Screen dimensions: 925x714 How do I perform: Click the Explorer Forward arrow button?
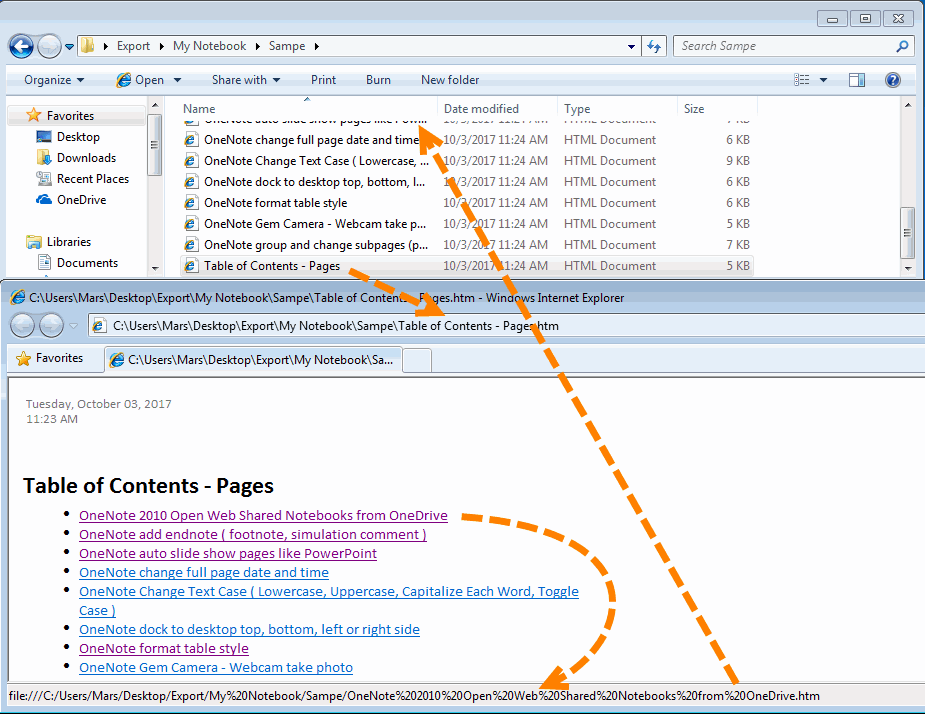49,46
